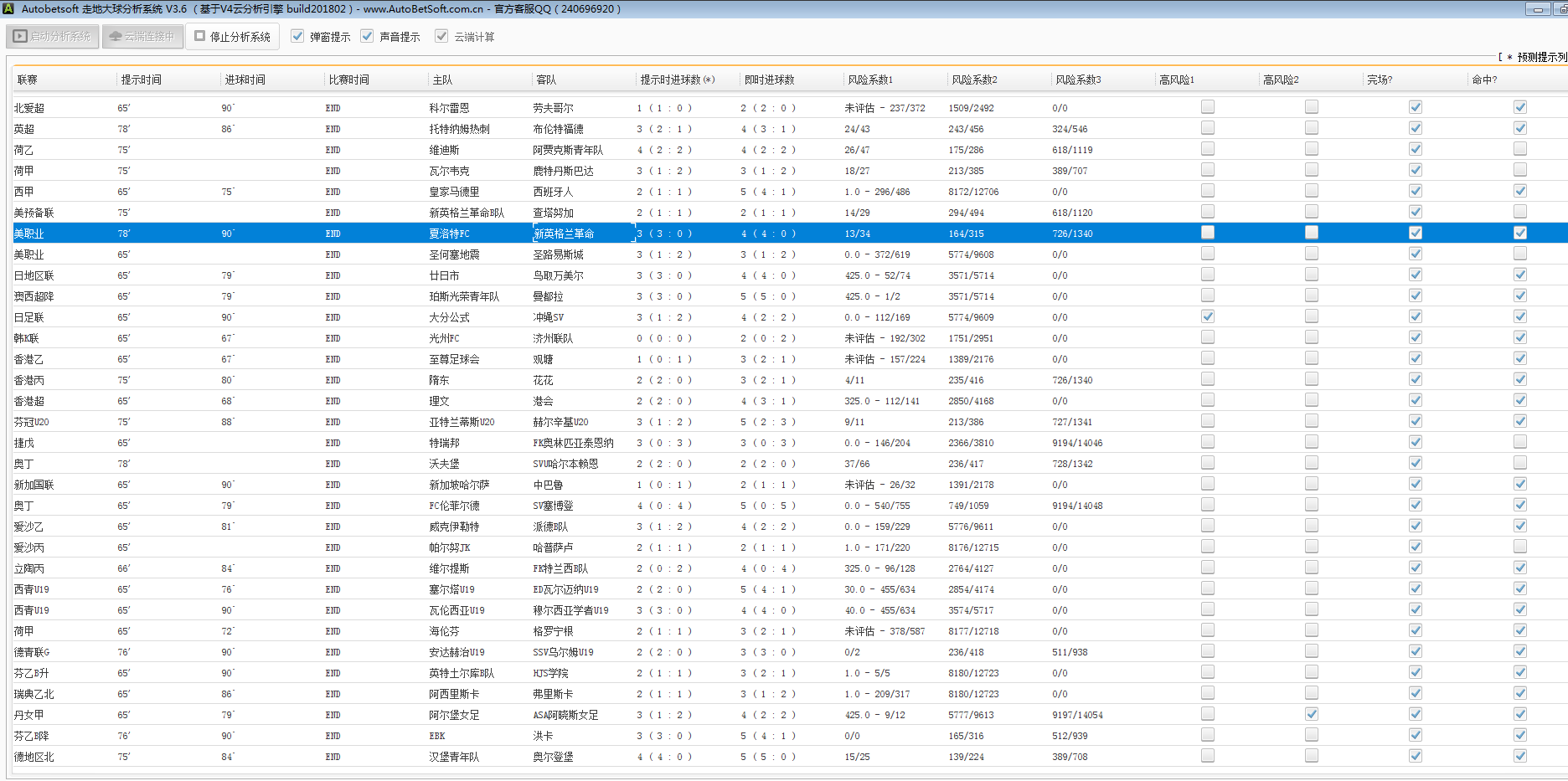Toggle the 弹窗提示 checkbox
This screenshot has width=1568, height=781.
coord(297,36)
